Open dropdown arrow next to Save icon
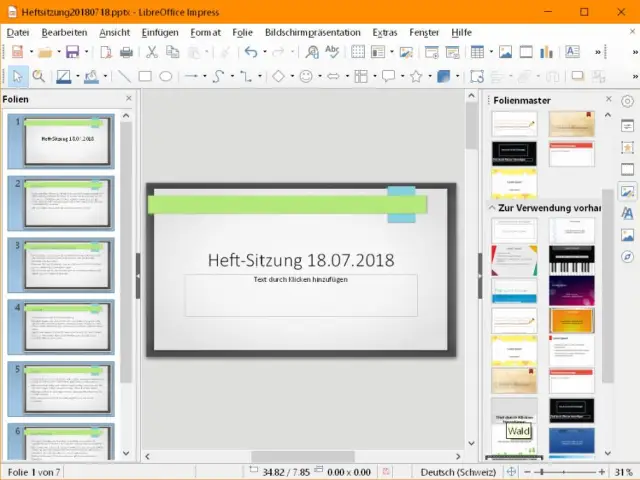 tap(87, 52)
